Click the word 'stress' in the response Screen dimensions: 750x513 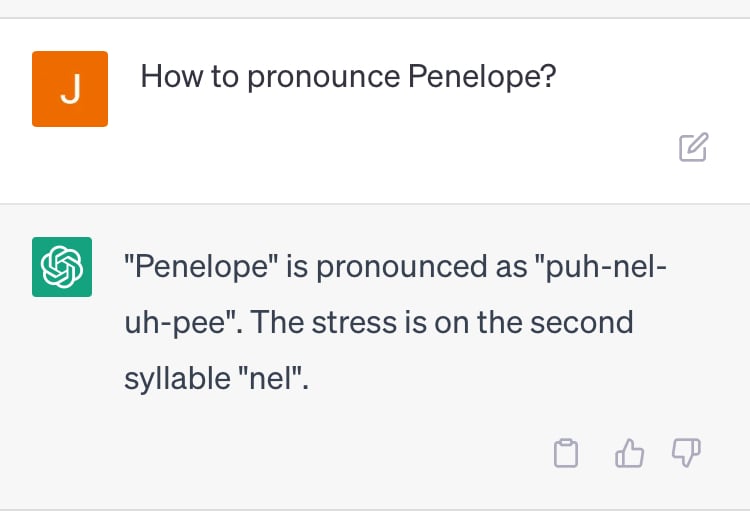(x=354, y=322)
